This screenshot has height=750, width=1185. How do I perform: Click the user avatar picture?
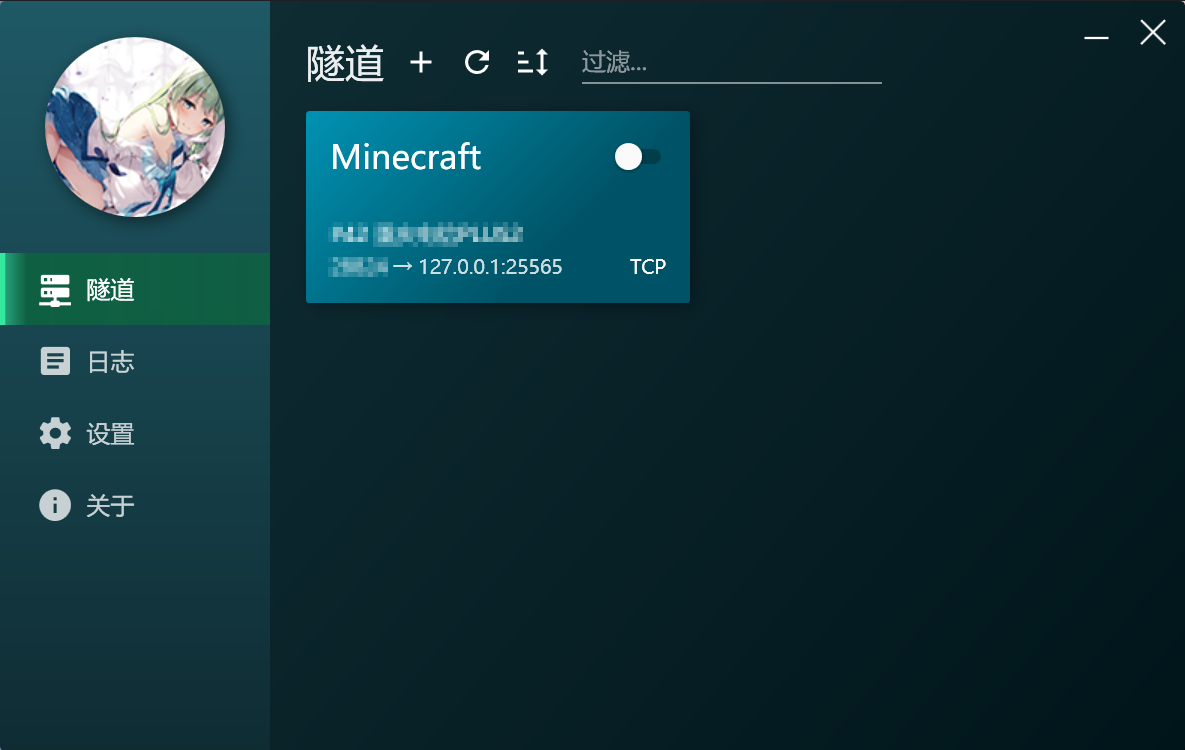135,126
